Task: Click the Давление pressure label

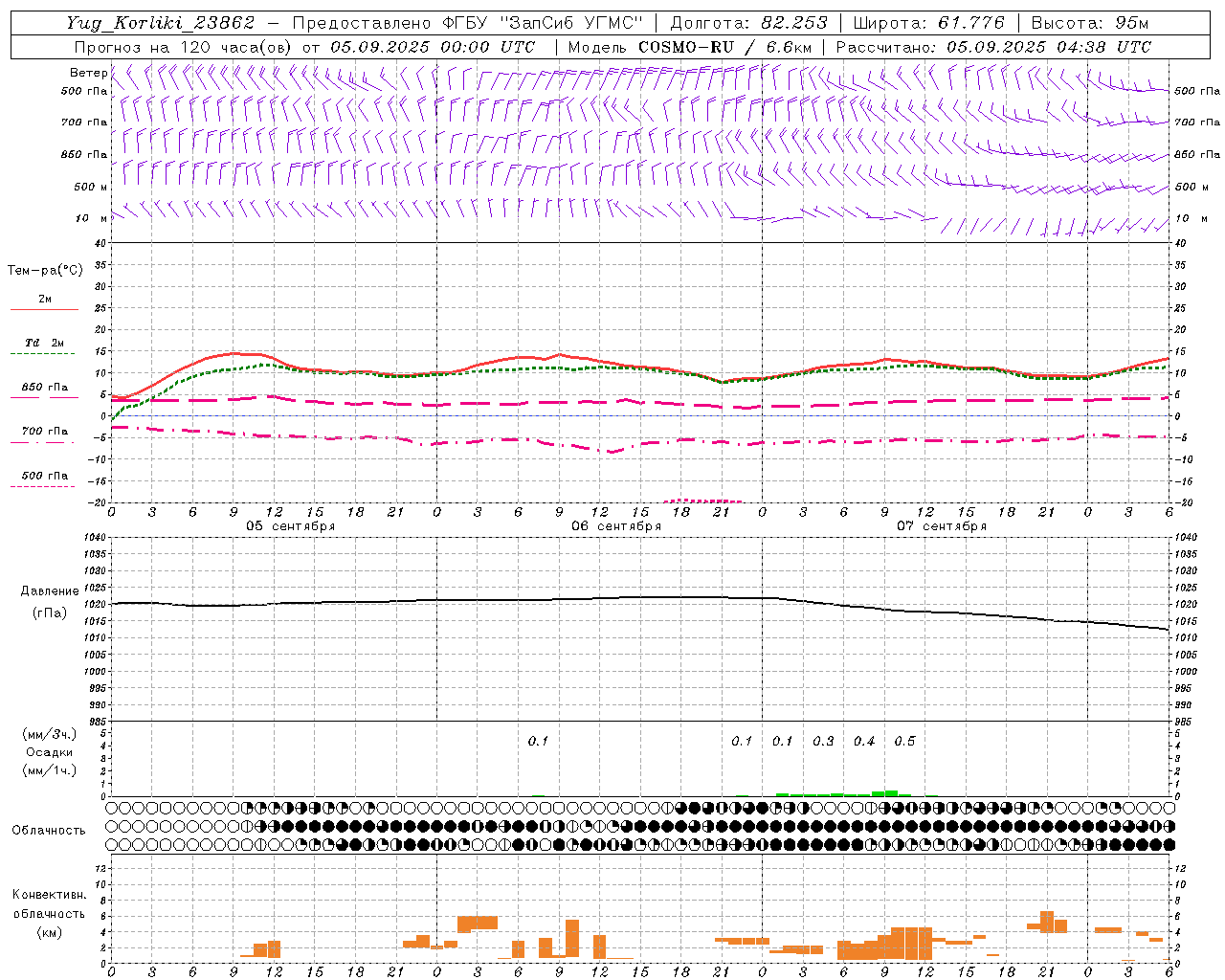Action: [49, 591]
